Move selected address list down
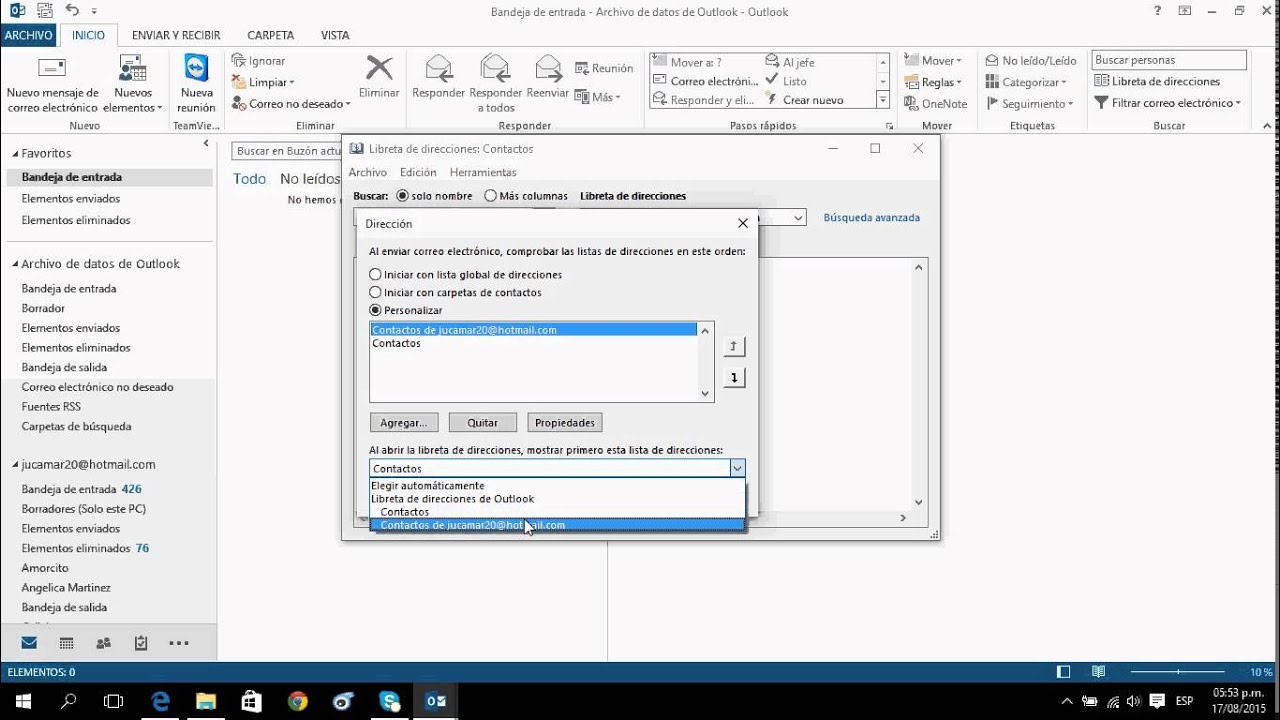This screenshot has width=1280, height=720. [734, 378]
